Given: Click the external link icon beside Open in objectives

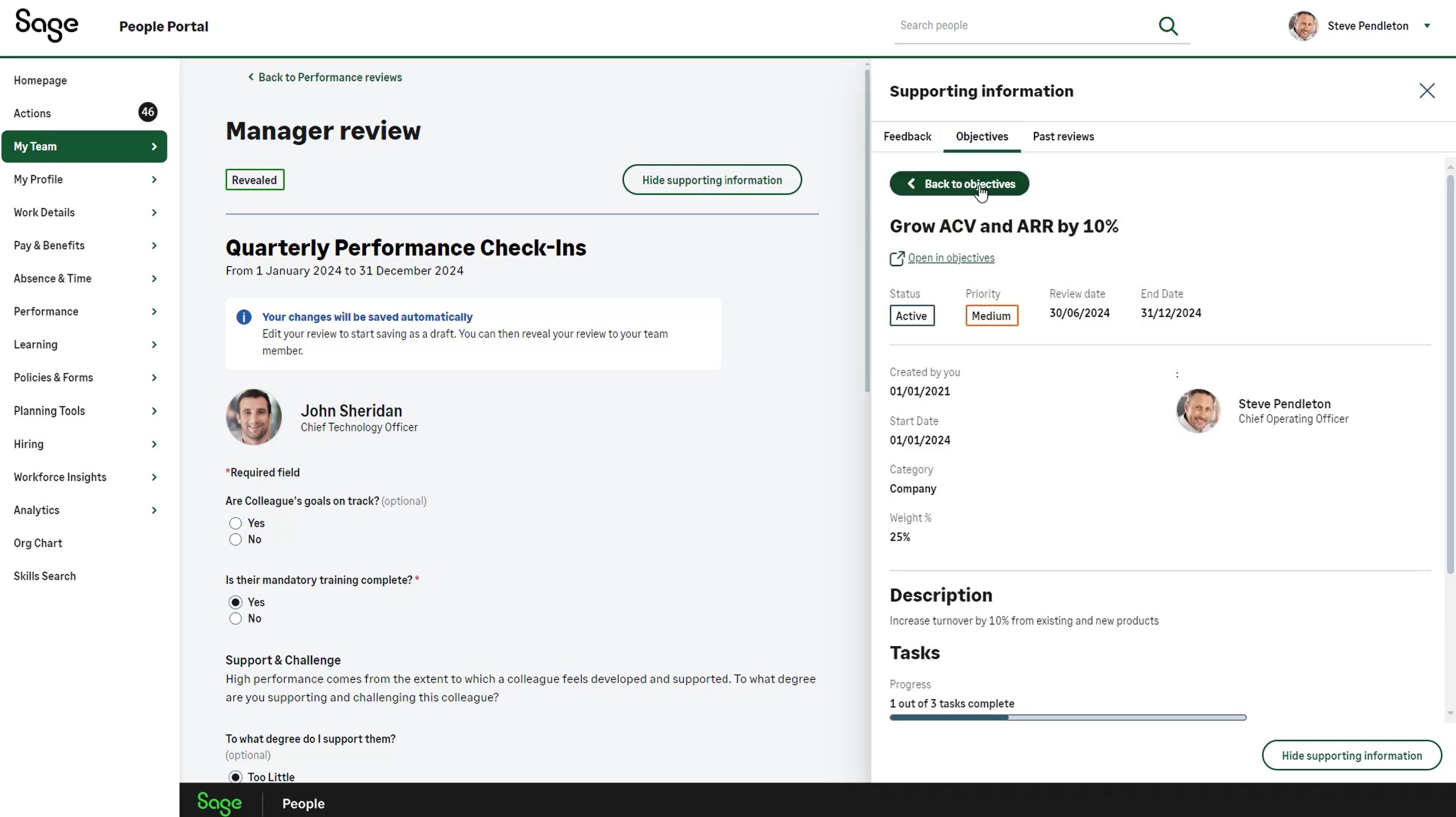Looking at the screenshot, I should tap(896, 259).
